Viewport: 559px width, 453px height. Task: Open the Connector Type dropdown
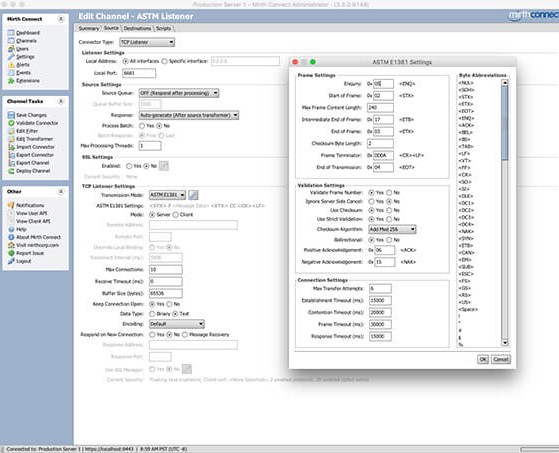147,42
